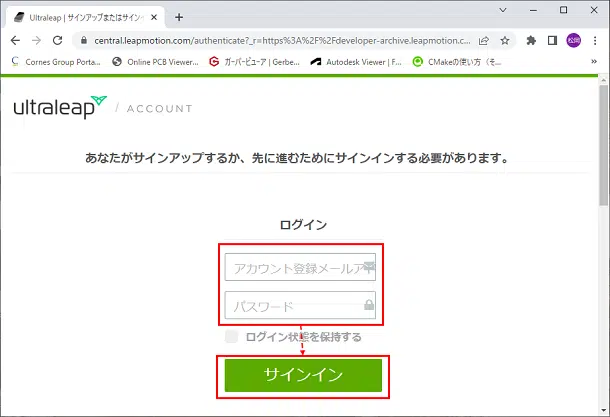Reload the page with the refresh icon
Screen dimensions: 610x417
coord(60,41)
